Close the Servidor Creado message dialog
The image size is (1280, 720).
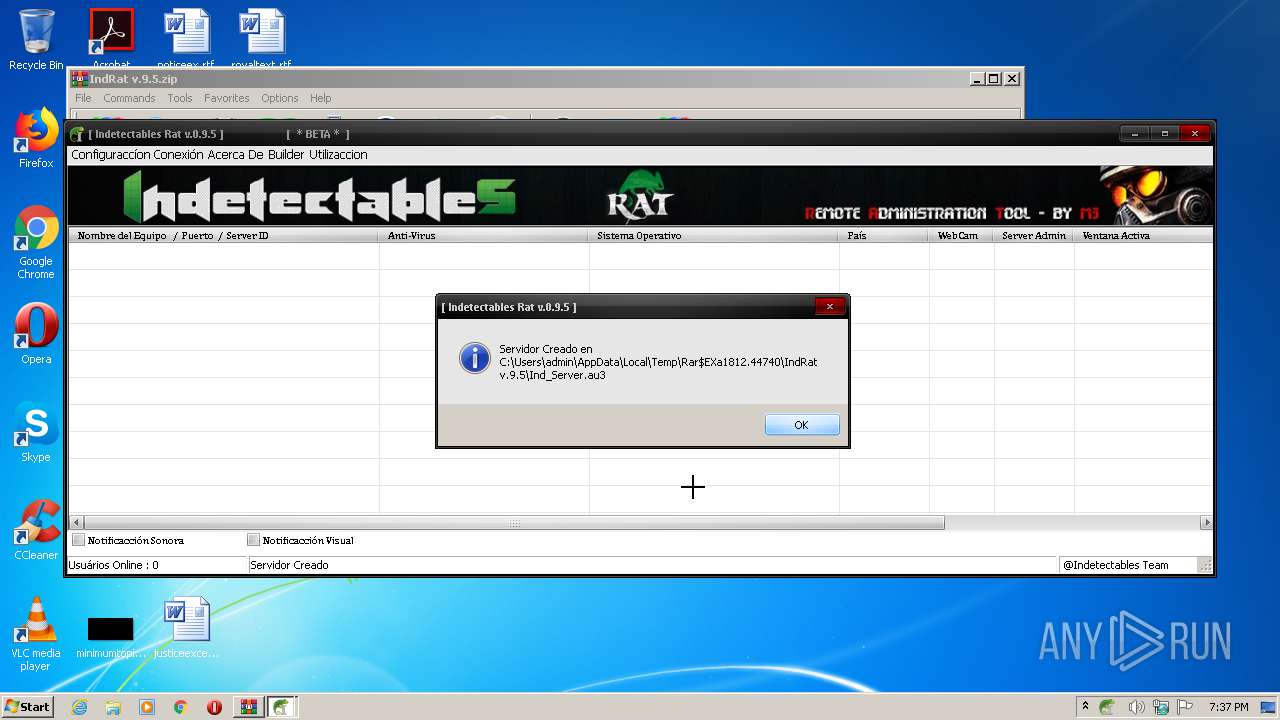tap(829, 306)
